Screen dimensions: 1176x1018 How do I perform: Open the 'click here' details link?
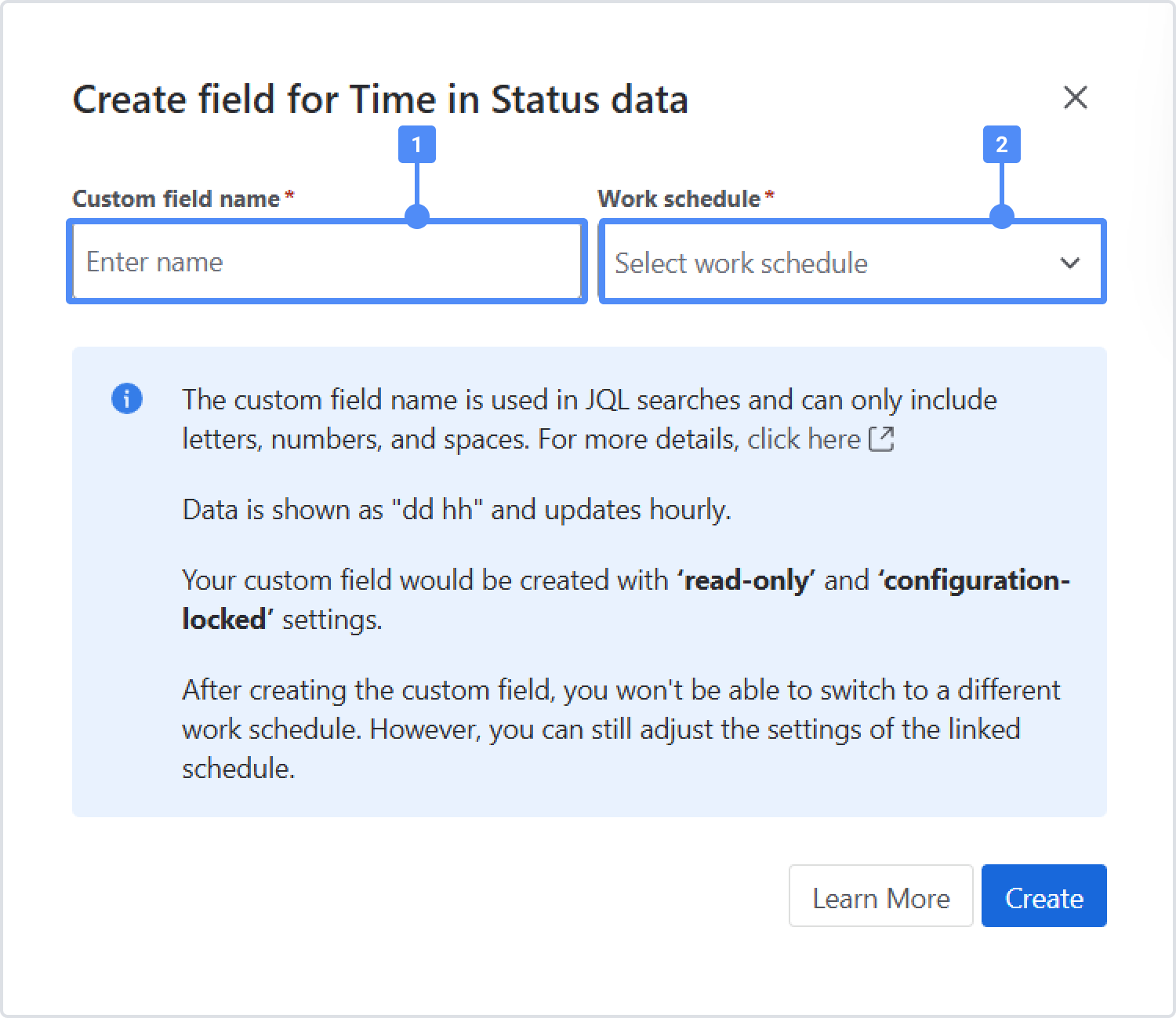point(804,439)
